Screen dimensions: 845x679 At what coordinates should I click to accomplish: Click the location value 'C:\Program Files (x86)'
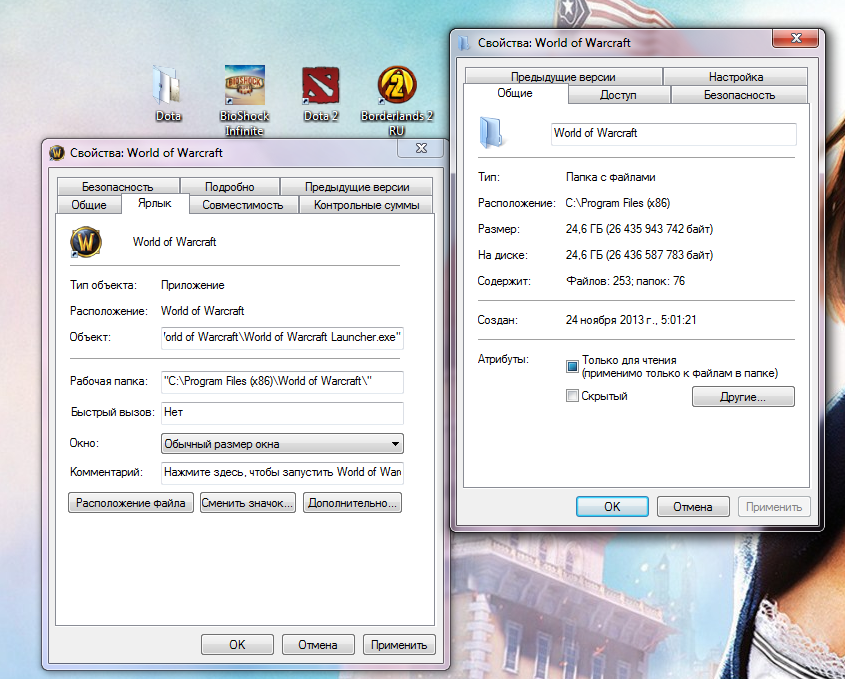click(618, 203)
